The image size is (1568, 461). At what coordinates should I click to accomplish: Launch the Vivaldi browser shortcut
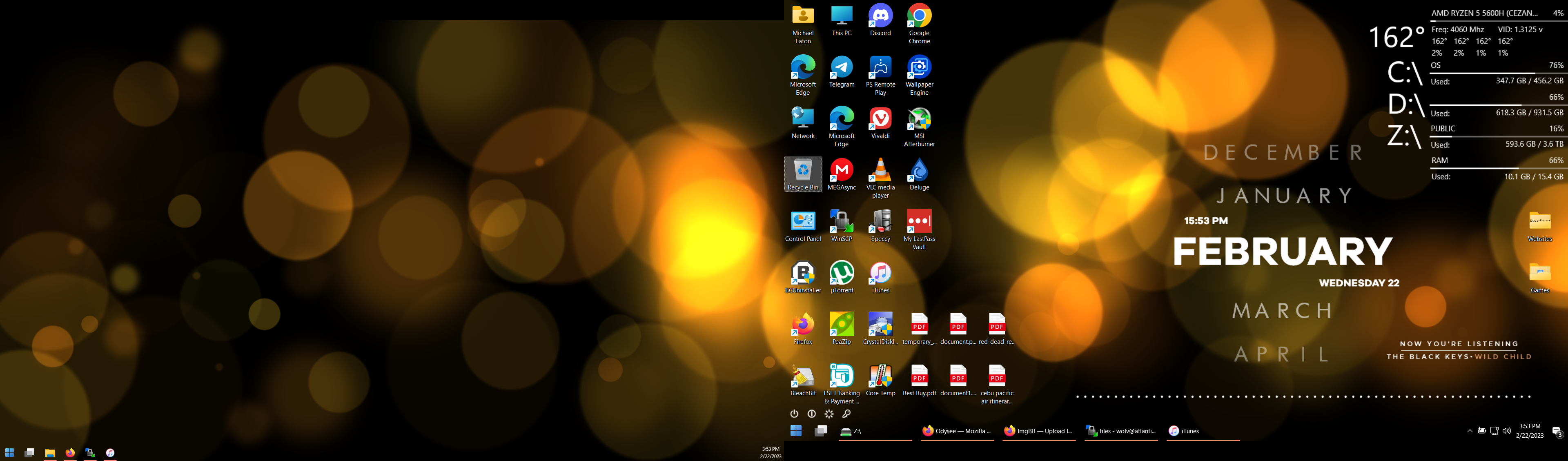click(x=880, y=124)
